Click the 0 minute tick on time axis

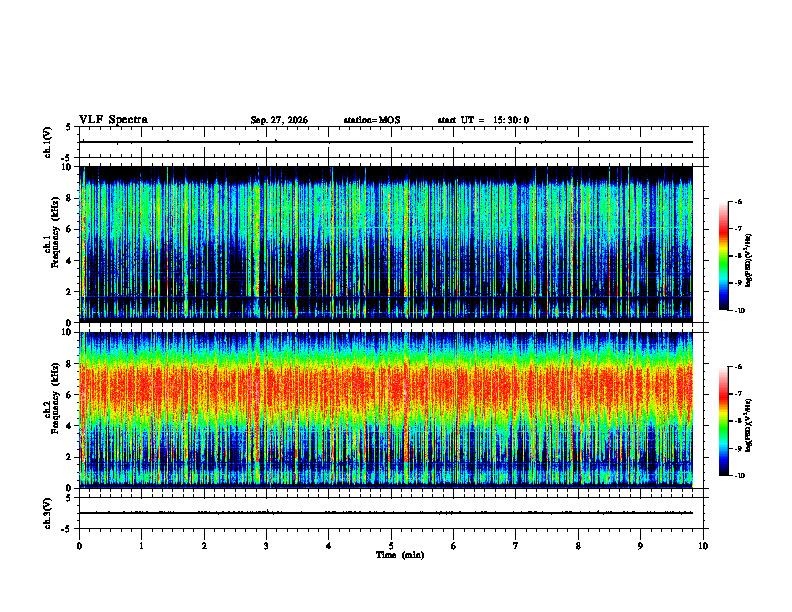pyautogui.click(x=79, y=546)
